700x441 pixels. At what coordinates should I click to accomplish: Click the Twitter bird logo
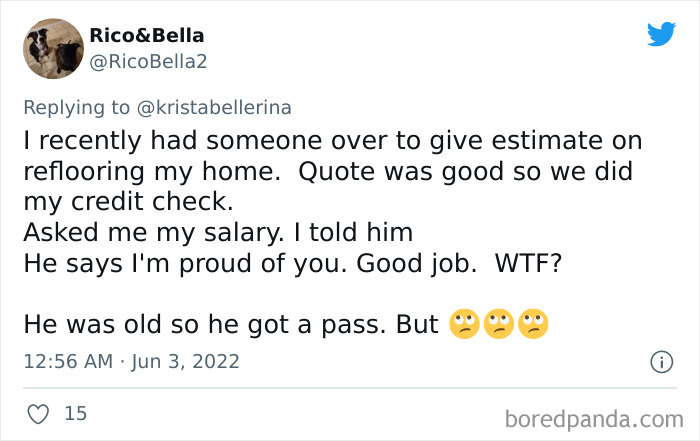pos(661,33)
